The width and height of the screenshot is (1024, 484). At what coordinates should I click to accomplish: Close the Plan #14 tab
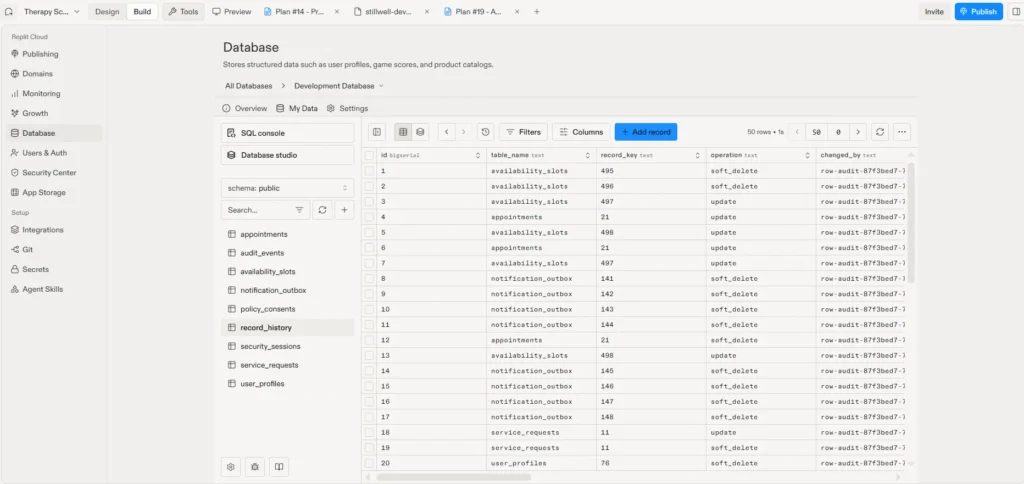point(337,12)
